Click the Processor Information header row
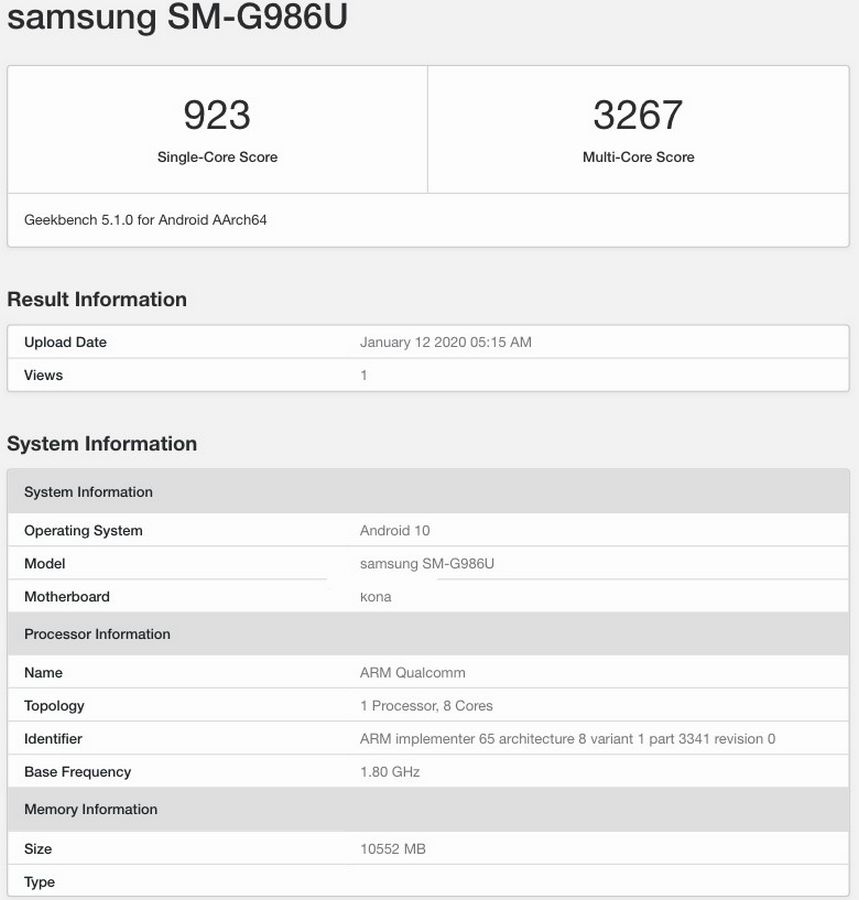 coord(428,634)
